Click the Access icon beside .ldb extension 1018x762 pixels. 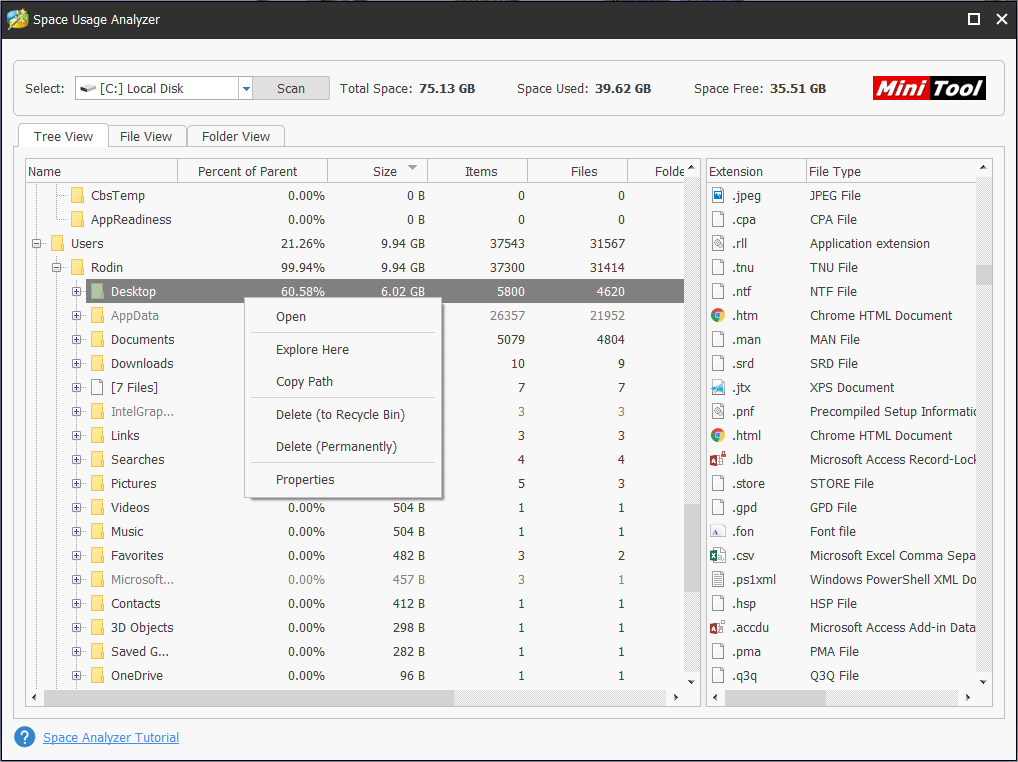tap(717, 459)
